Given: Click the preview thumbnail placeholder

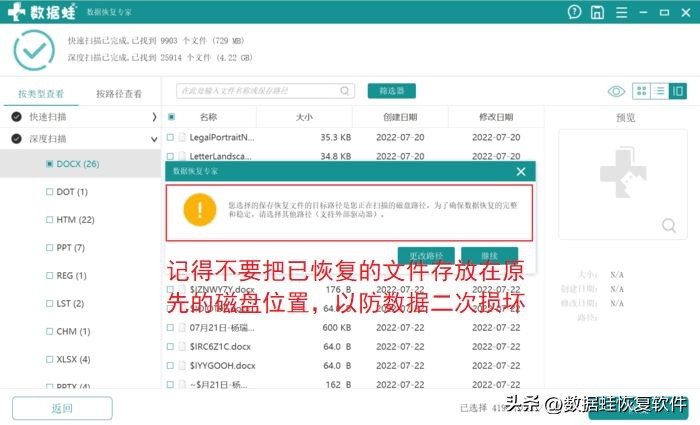Looking at the screenshot, I should click(x=623, y=184).
